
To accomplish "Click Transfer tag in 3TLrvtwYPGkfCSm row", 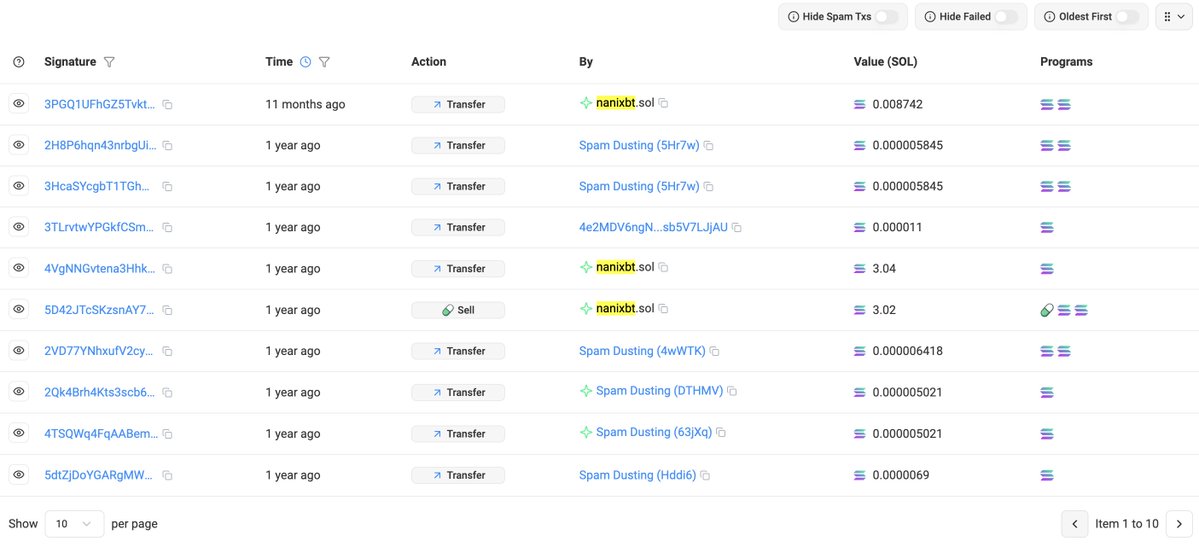I will coord(458,227).
